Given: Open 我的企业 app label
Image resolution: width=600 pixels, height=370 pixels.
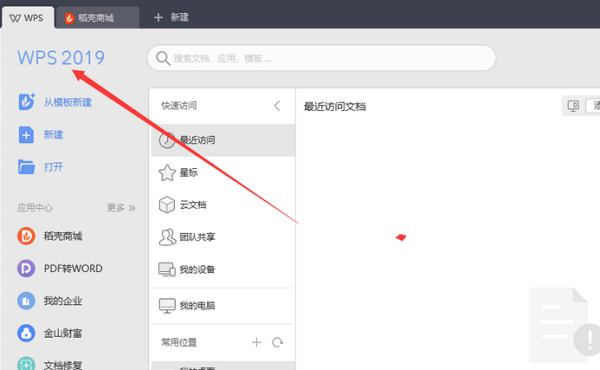Looking at the screenshot, I should tap(63, 301).
